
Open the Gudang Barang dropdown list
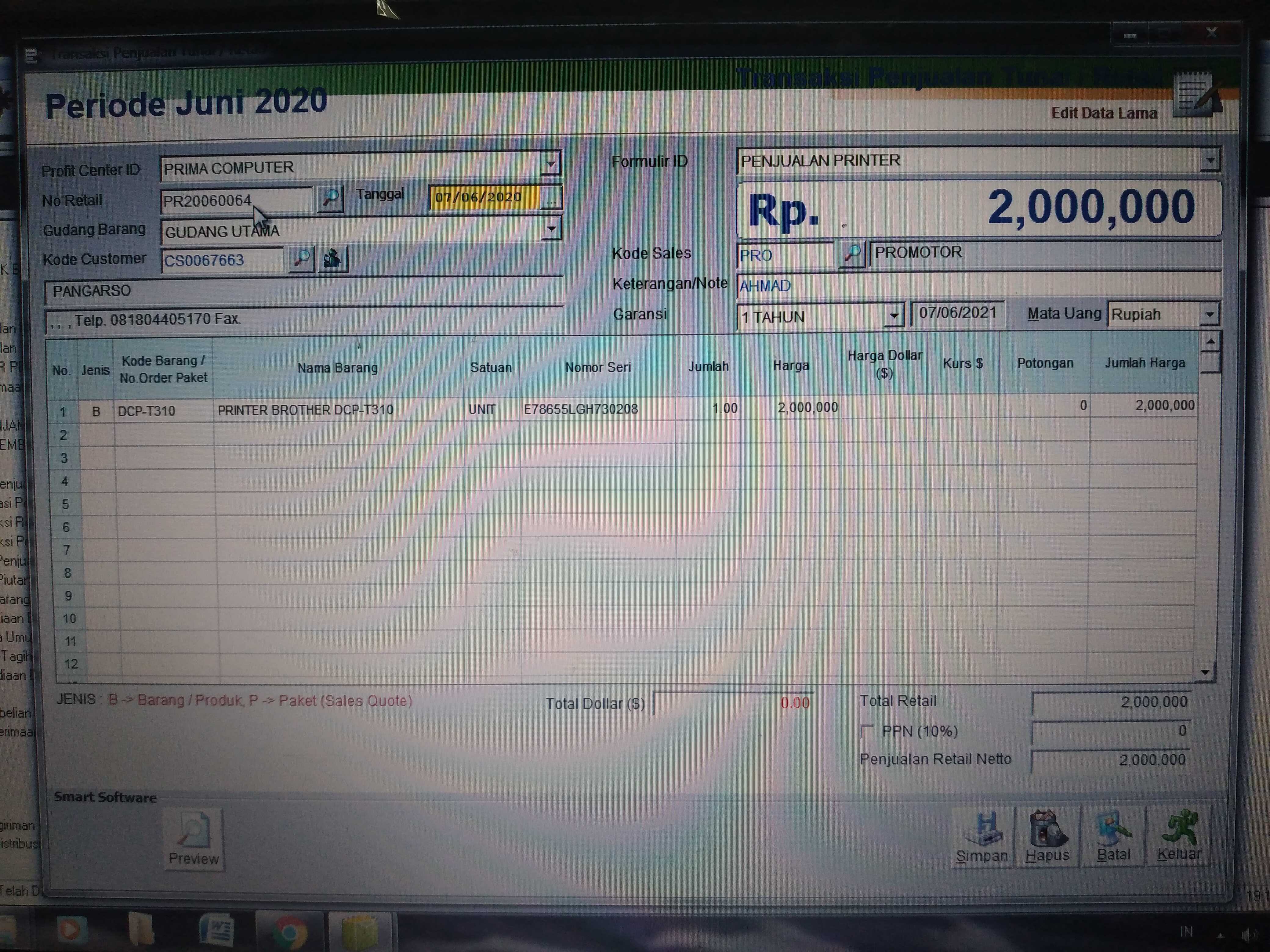(551, 229)
